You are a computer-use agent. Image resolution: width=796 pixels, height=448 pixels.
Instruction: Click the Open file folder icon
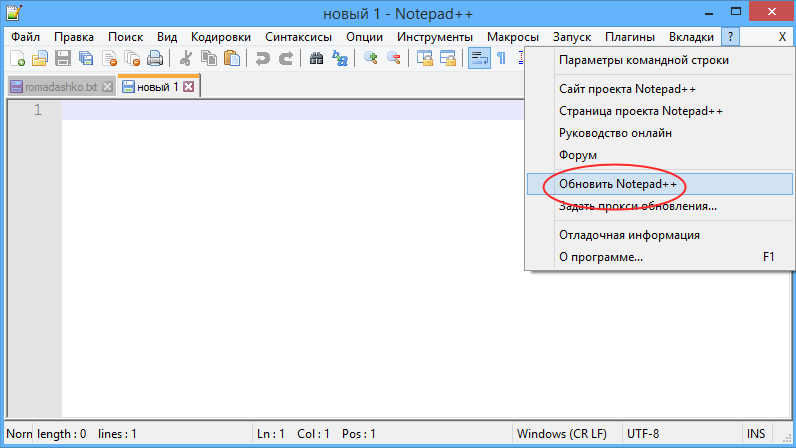40,58
